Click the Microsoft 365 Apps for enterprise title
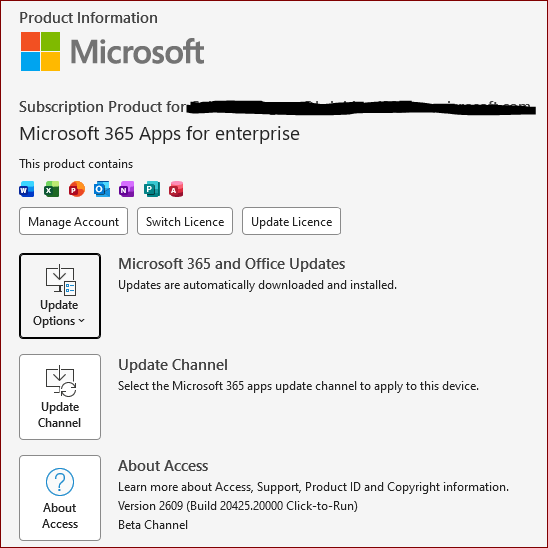This screenshot has width=548, height=548. pyautogui.click(x=159, y=134)
